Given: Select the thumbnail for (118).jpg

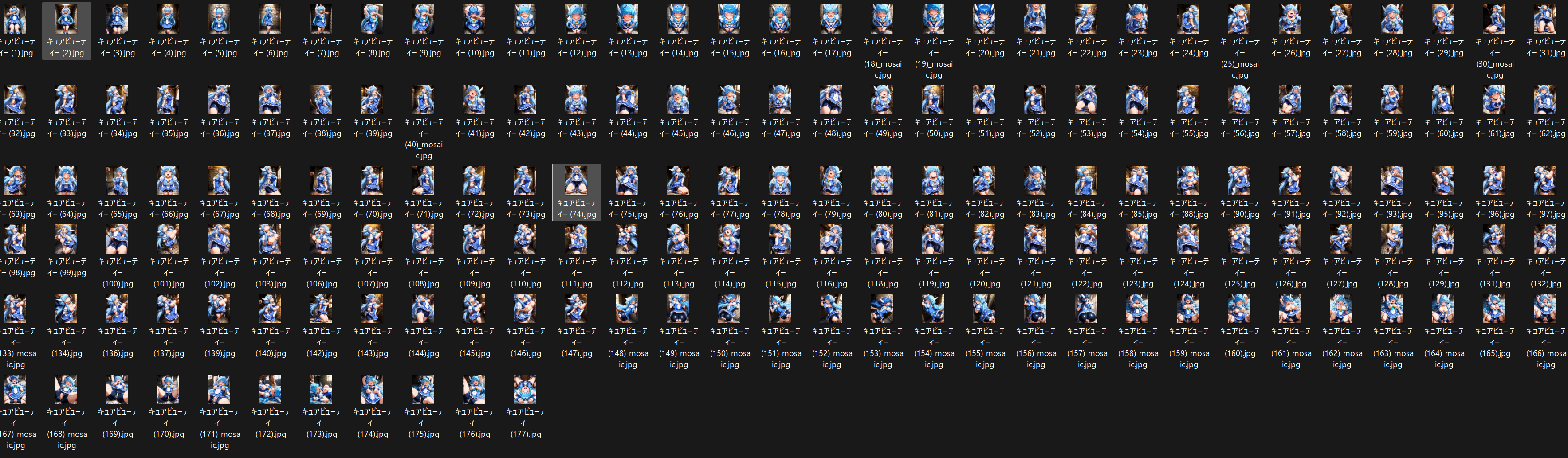Looking at the screenshot, I should (x=883, y=239).
